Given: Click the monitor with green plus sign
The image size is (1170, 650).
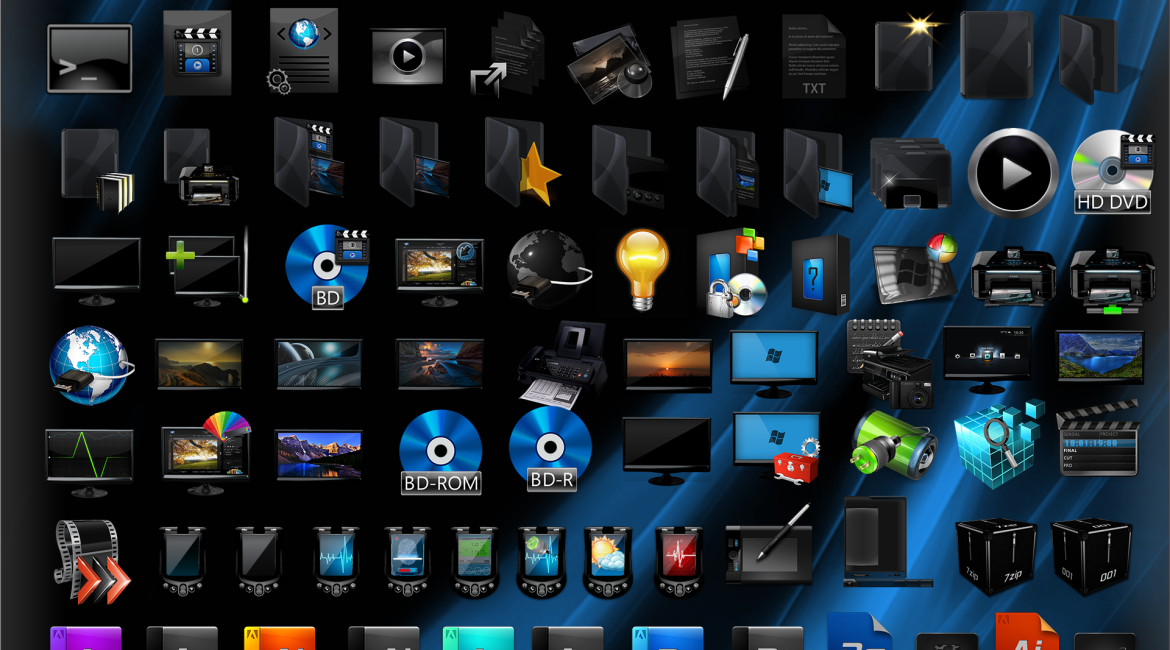Looking at the screenshot, I should point(206,266).
